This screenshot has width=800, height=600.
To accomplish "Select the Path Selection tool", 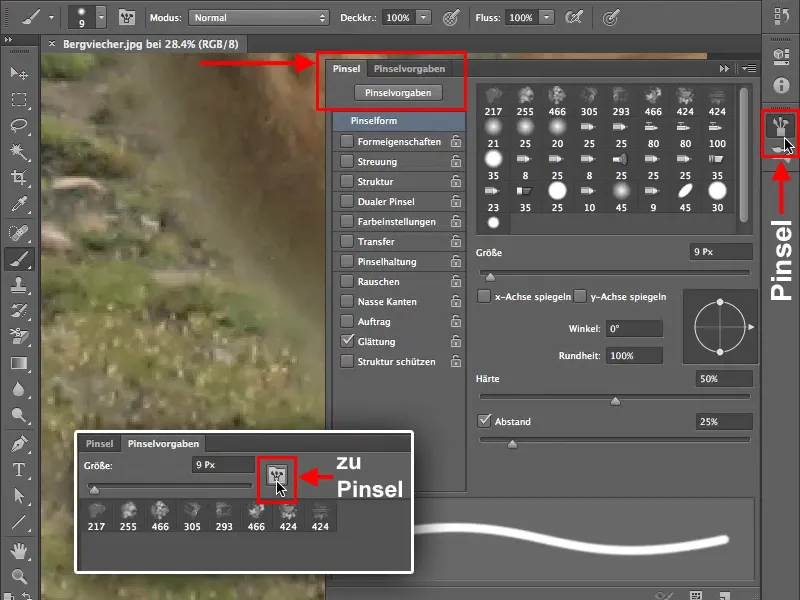I will (x=19, y=495).
